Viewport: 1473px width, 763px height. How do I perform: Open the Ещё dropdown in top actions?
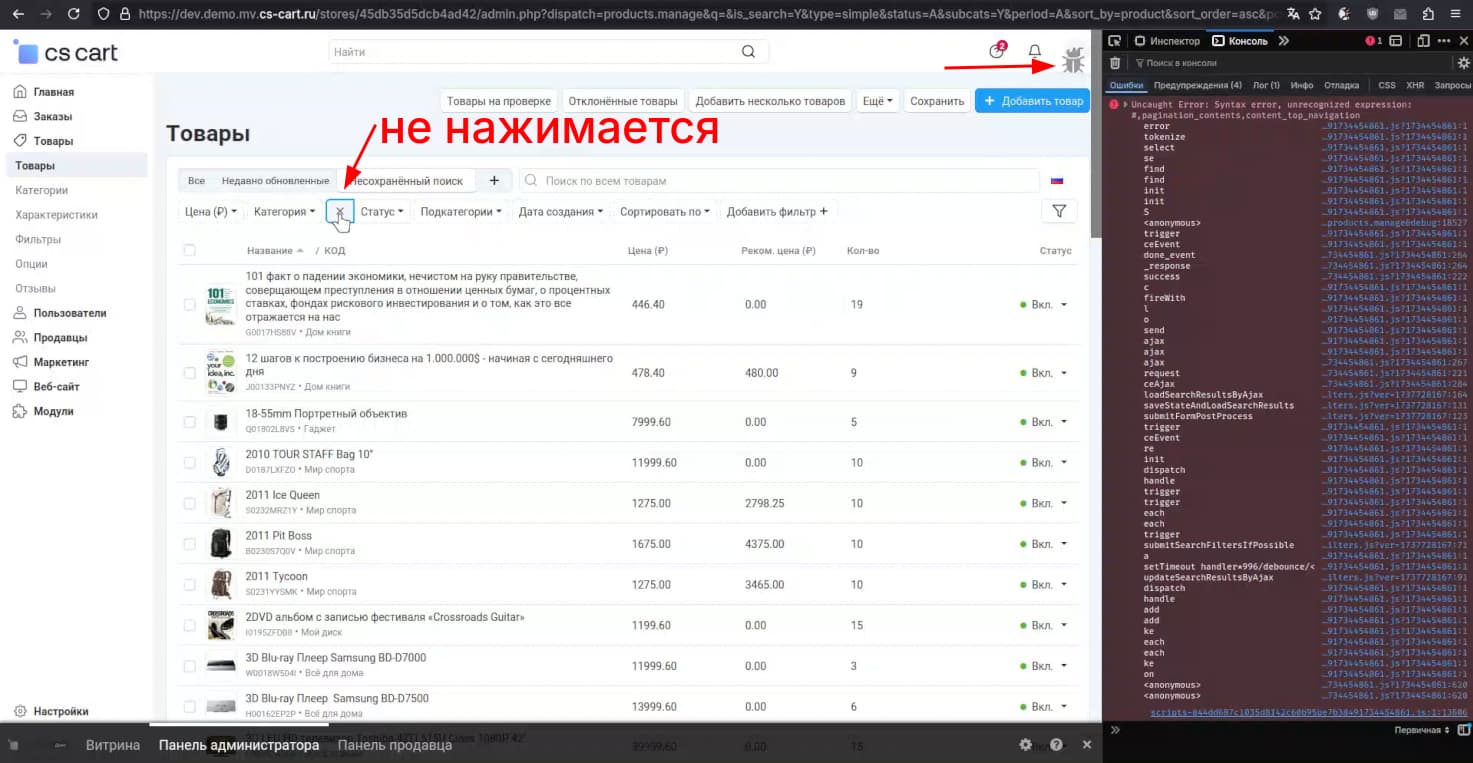coord(877,101)
